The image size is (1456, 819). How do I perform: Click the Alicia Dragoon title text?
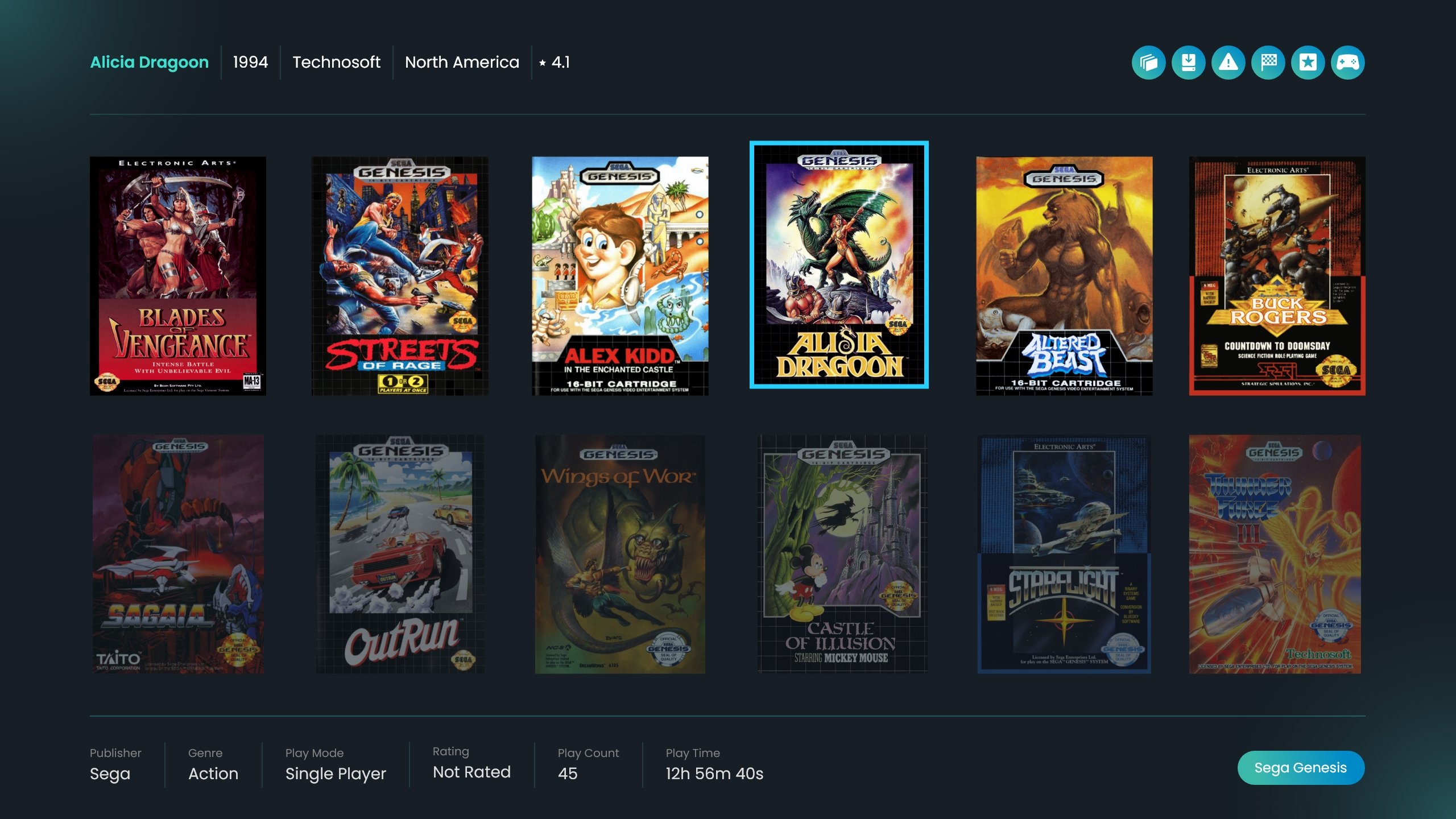point(150,62)
